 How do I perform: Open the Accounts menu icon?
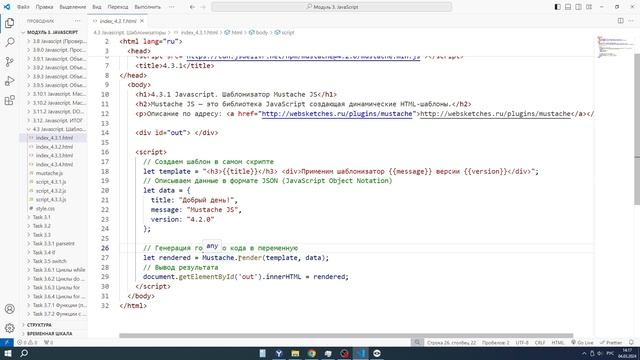tap(10, 309)
